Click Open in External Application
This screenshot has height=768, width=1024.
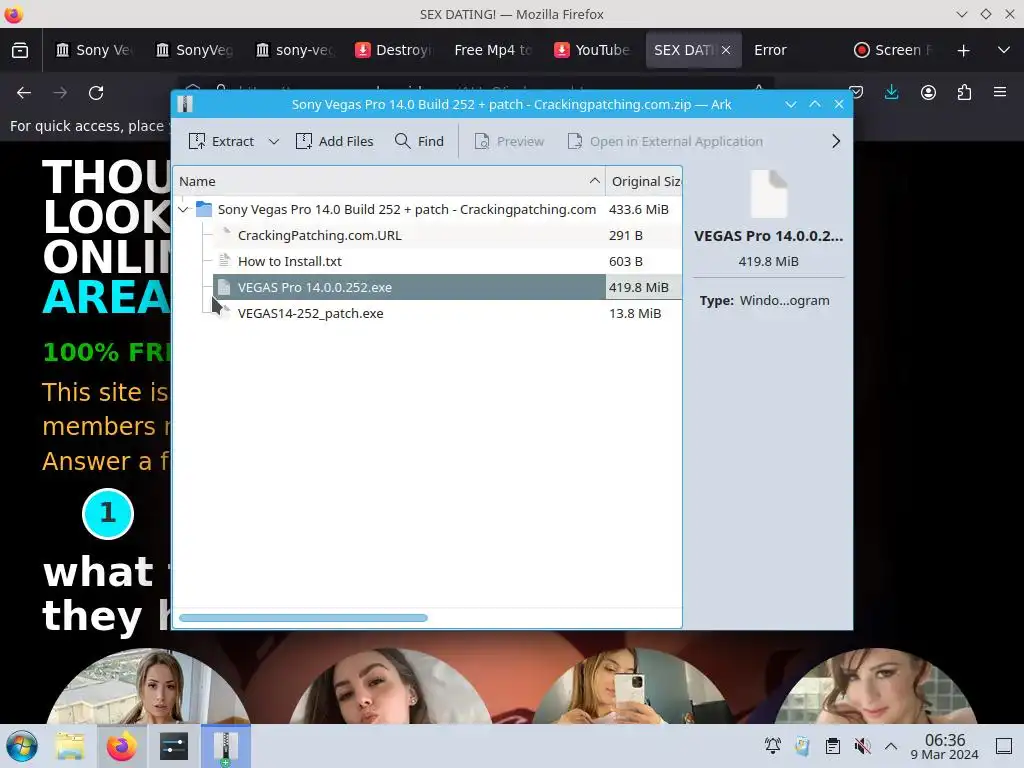point(665,141)
